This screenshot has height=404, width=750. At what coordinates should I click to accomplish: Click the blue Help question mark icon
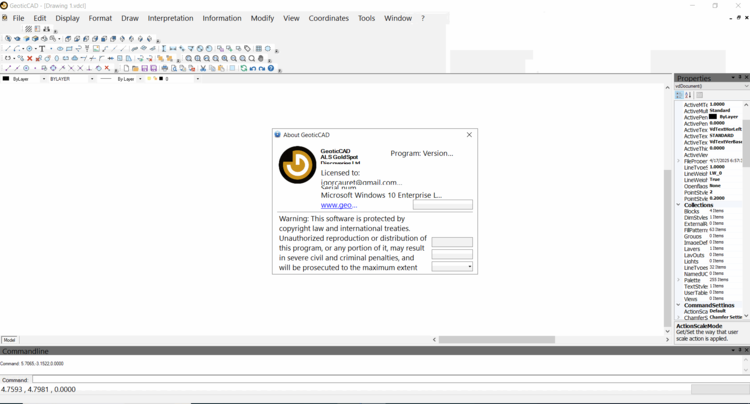(x=271, y=69)
